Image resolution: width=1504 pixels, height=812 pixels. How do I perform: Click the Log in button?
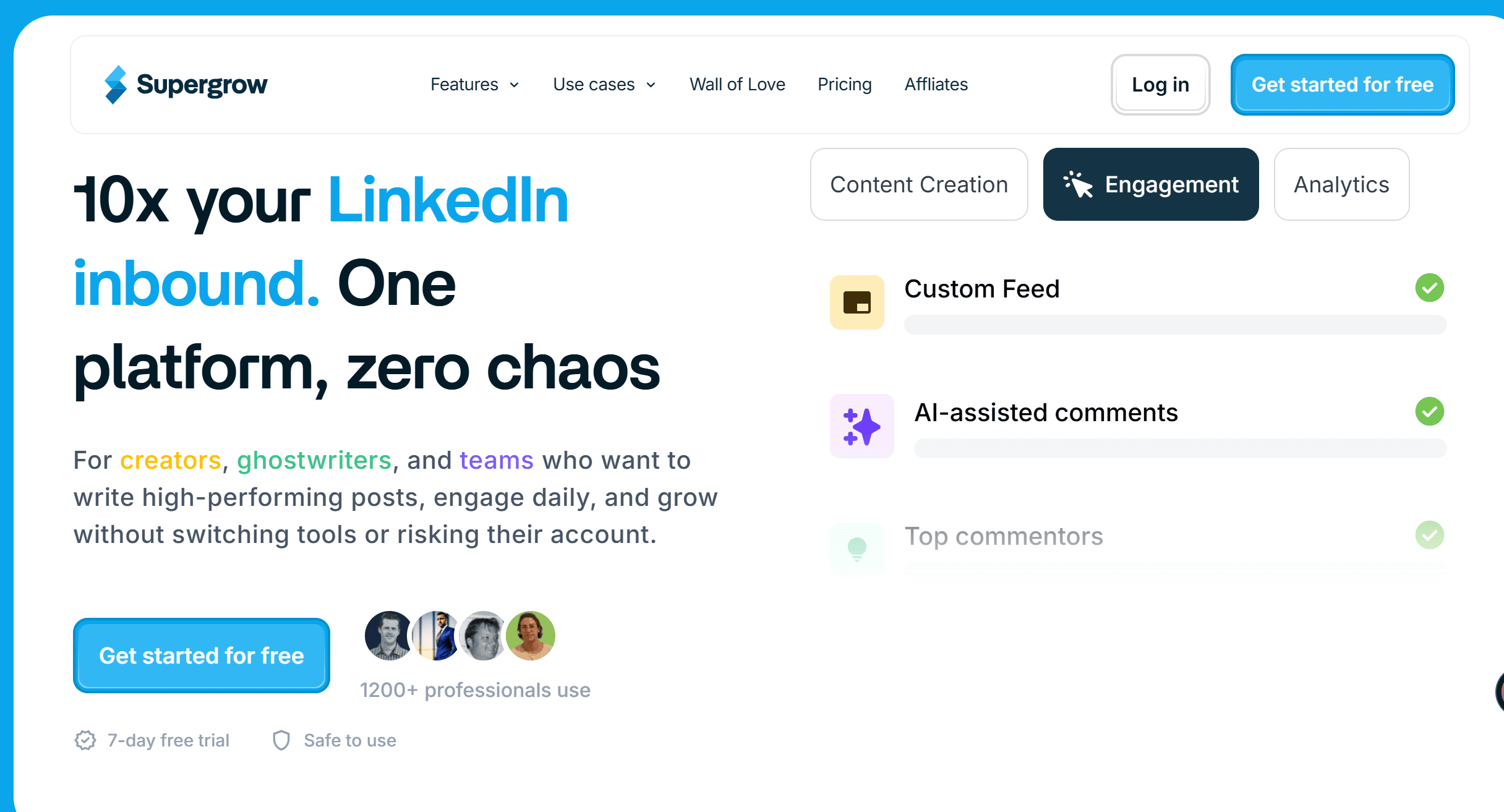[x=1160, y=85]
